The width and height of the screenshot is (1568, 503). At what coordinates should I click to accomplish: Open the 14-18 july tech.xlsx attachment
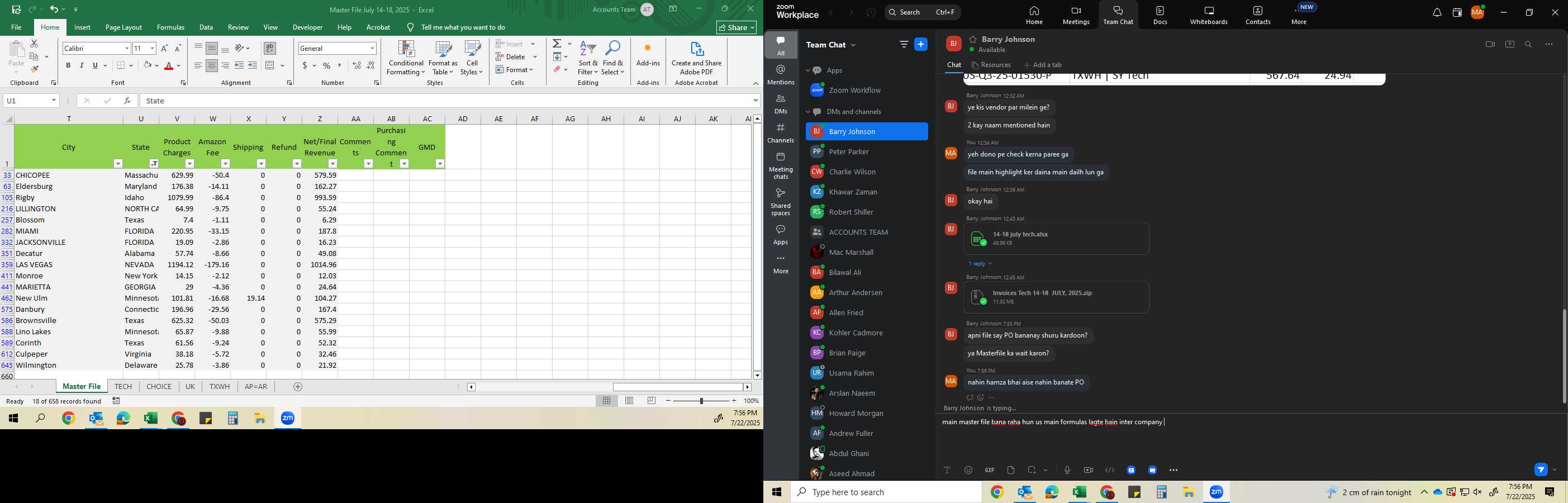[x=1056, y=239]
